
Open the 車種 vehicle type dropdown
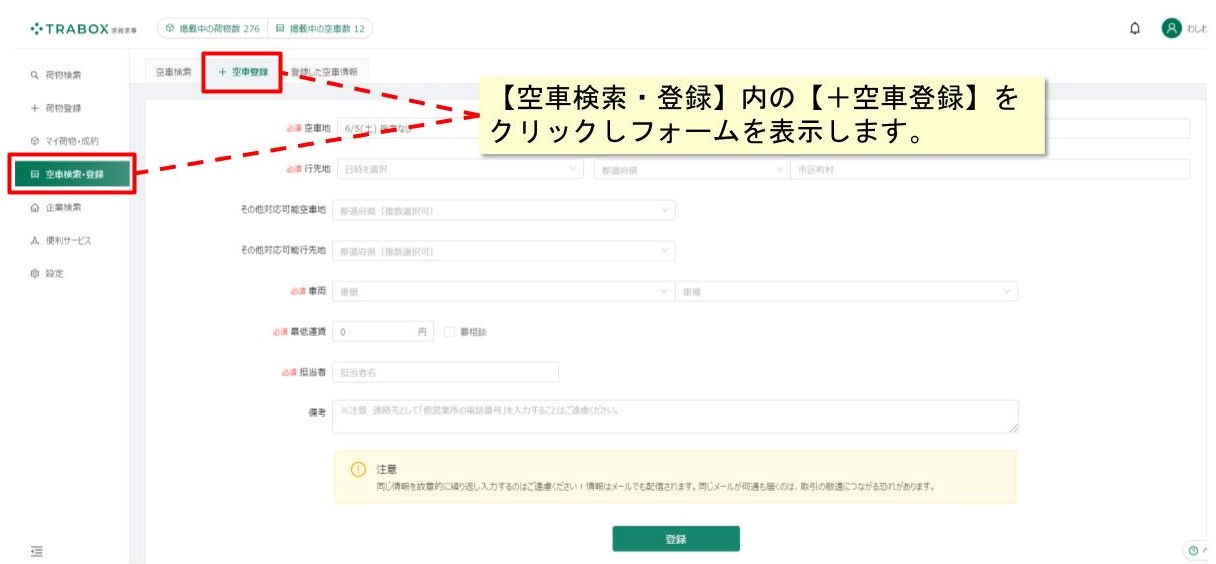pyautogui.click(x=847, y=291)
